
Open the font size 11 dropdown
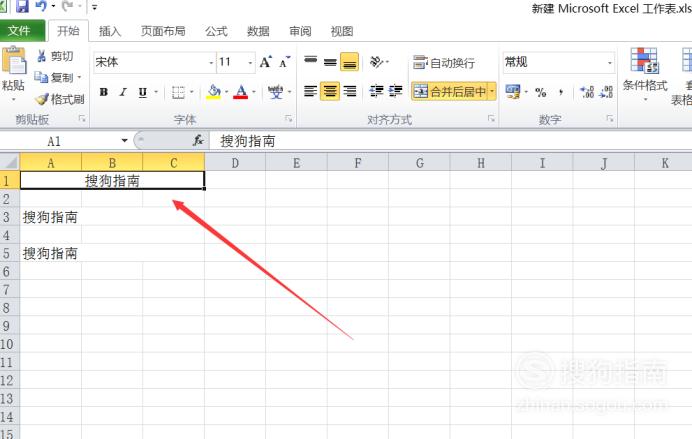pyautogui.click(x=251, y=63)
